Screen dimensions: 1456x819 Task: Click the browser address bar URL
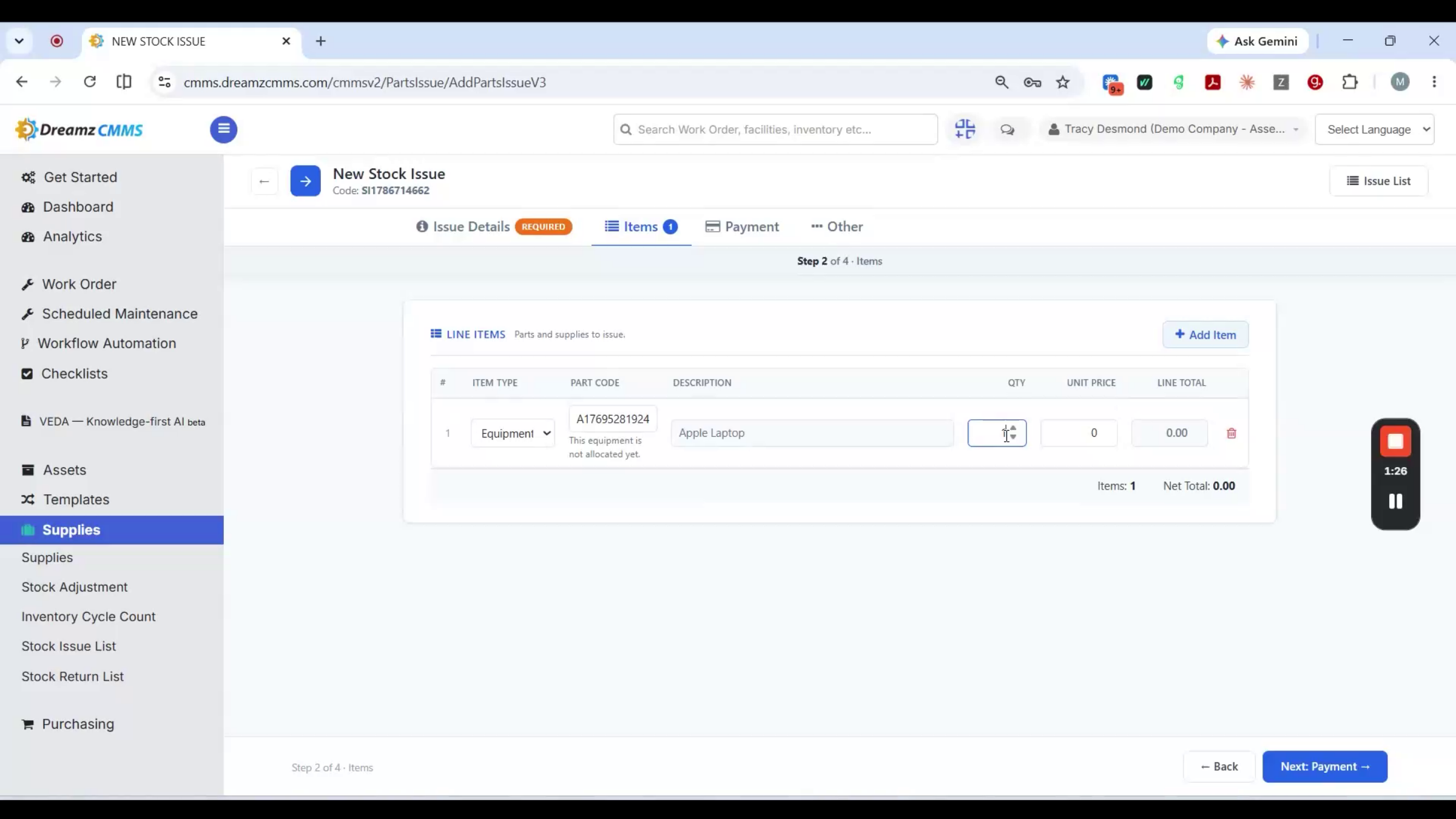(x=365, y=82)
